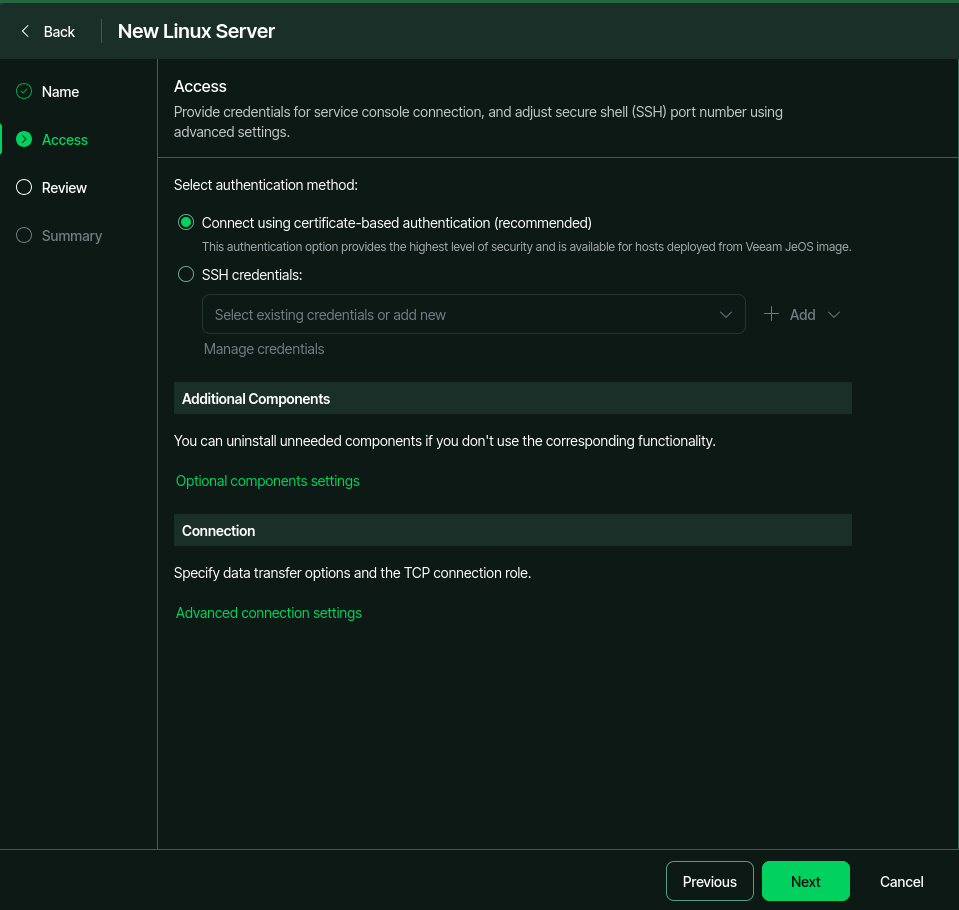Click the Back arrow icon

[25, 31]
